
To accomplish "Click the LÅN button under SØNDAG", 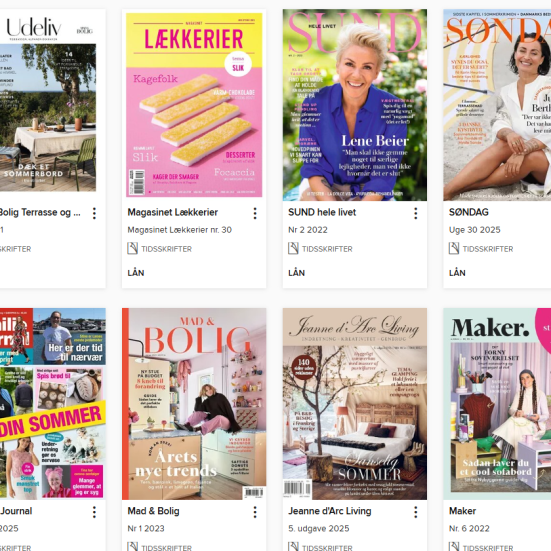I will tap(457, 273).
